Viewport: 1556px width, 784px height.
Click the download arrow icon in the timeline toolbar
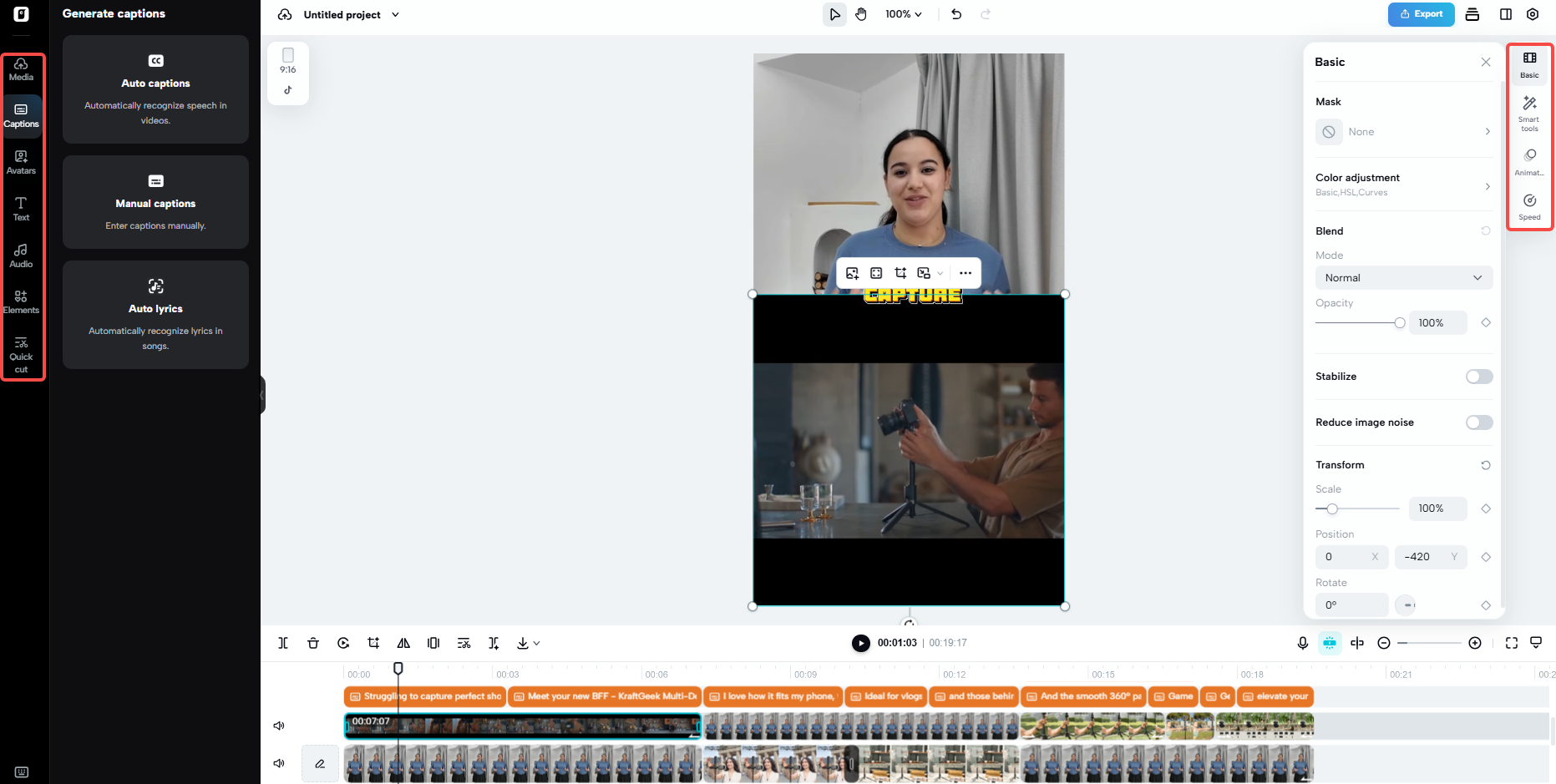[523, 643]
